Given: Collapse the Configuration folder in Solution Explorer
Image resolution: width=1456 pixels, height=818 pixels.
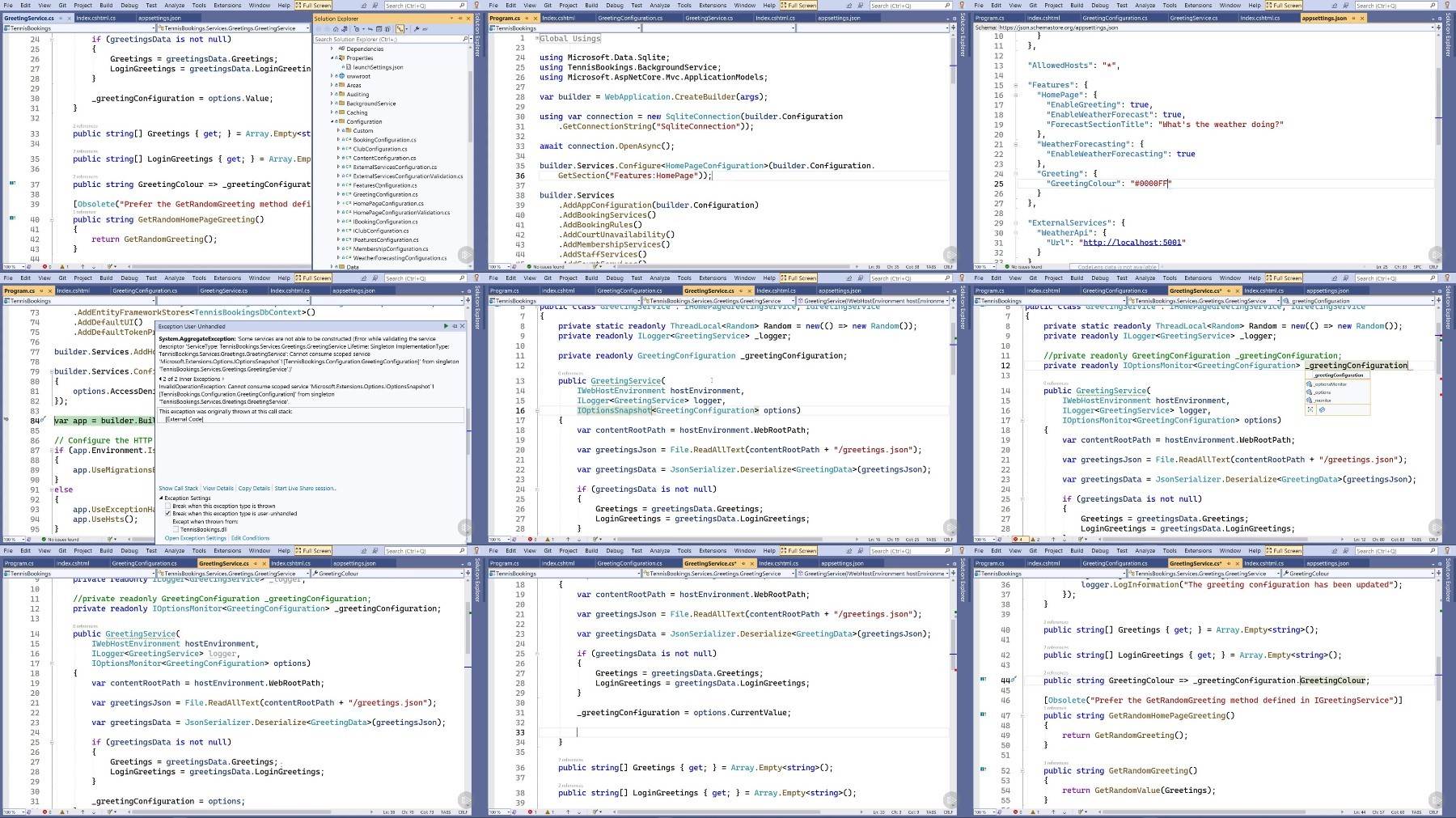Looking at the screenshot, I should pos(332,121).
